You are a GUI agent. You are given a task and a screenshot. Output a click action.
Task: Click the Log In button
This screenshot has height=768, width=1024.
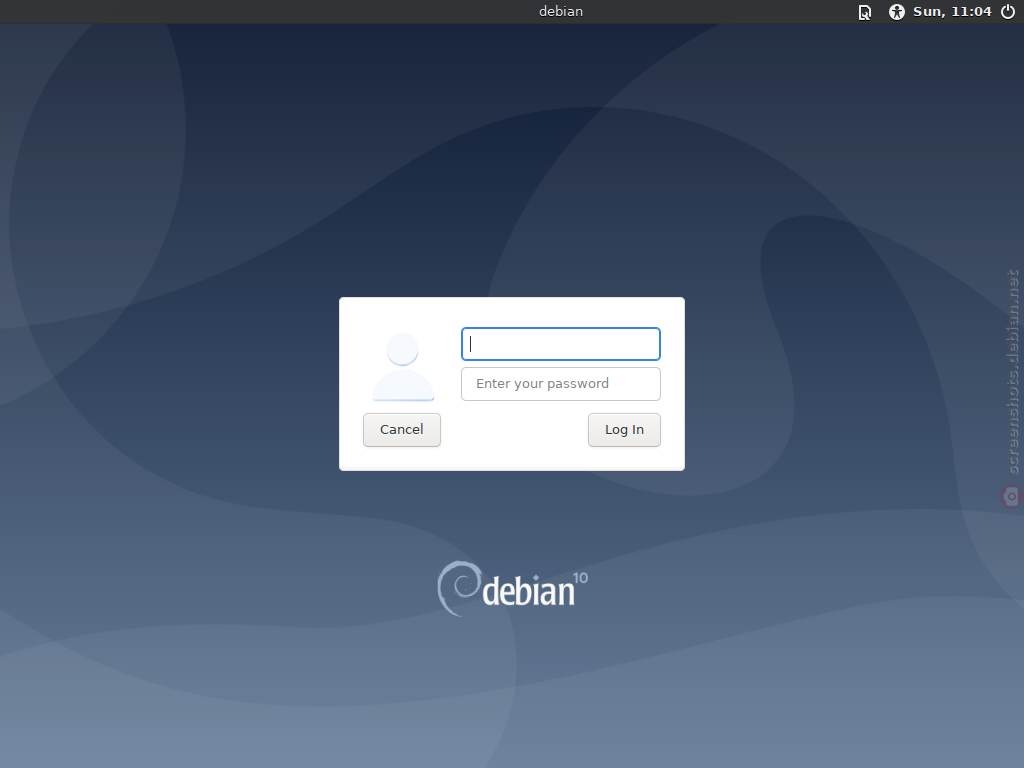624,430
